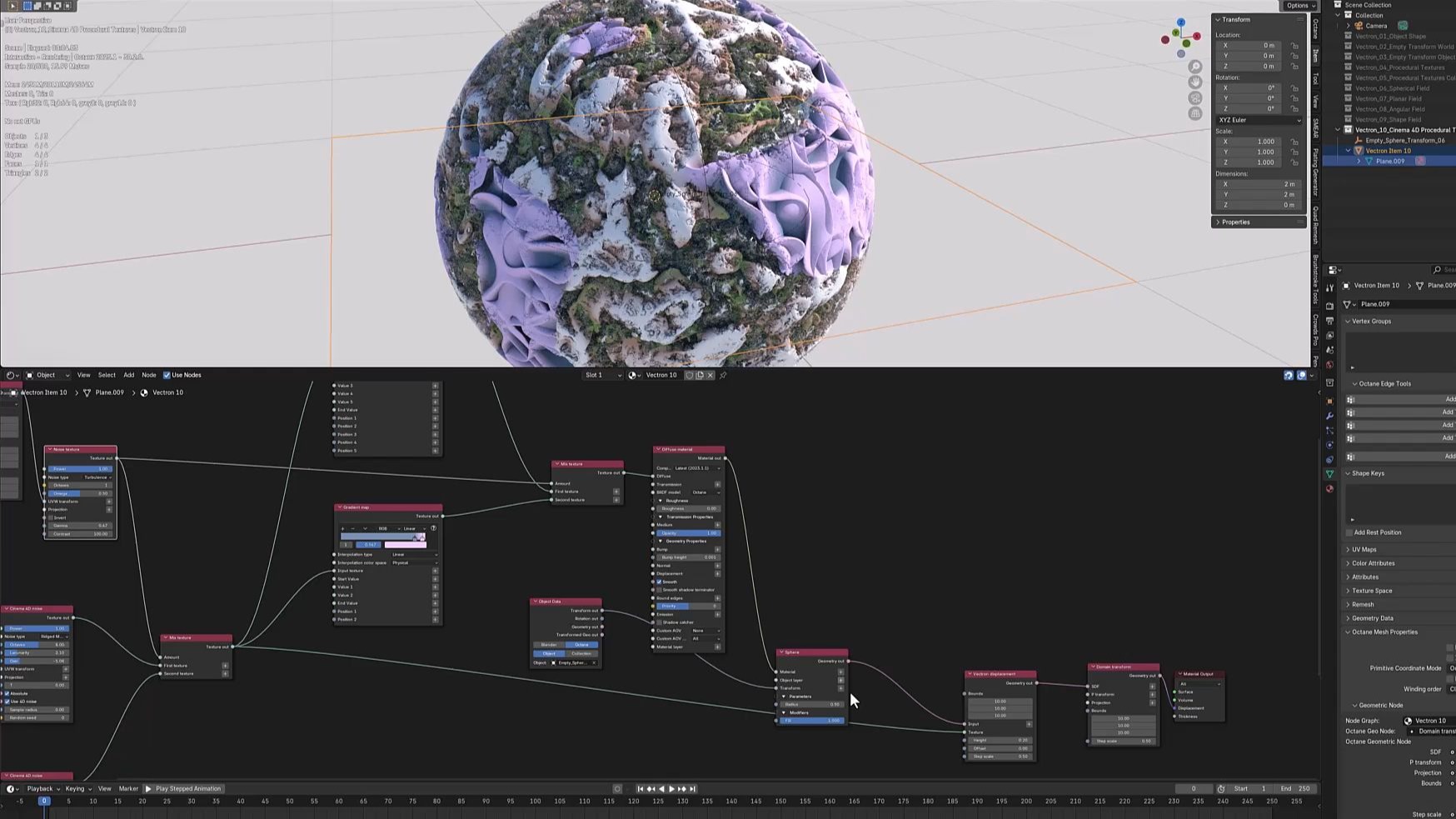This screenshot has height=819, width=1456.
Task: Open the node editor Select menu
Action: tap(107, 375)
